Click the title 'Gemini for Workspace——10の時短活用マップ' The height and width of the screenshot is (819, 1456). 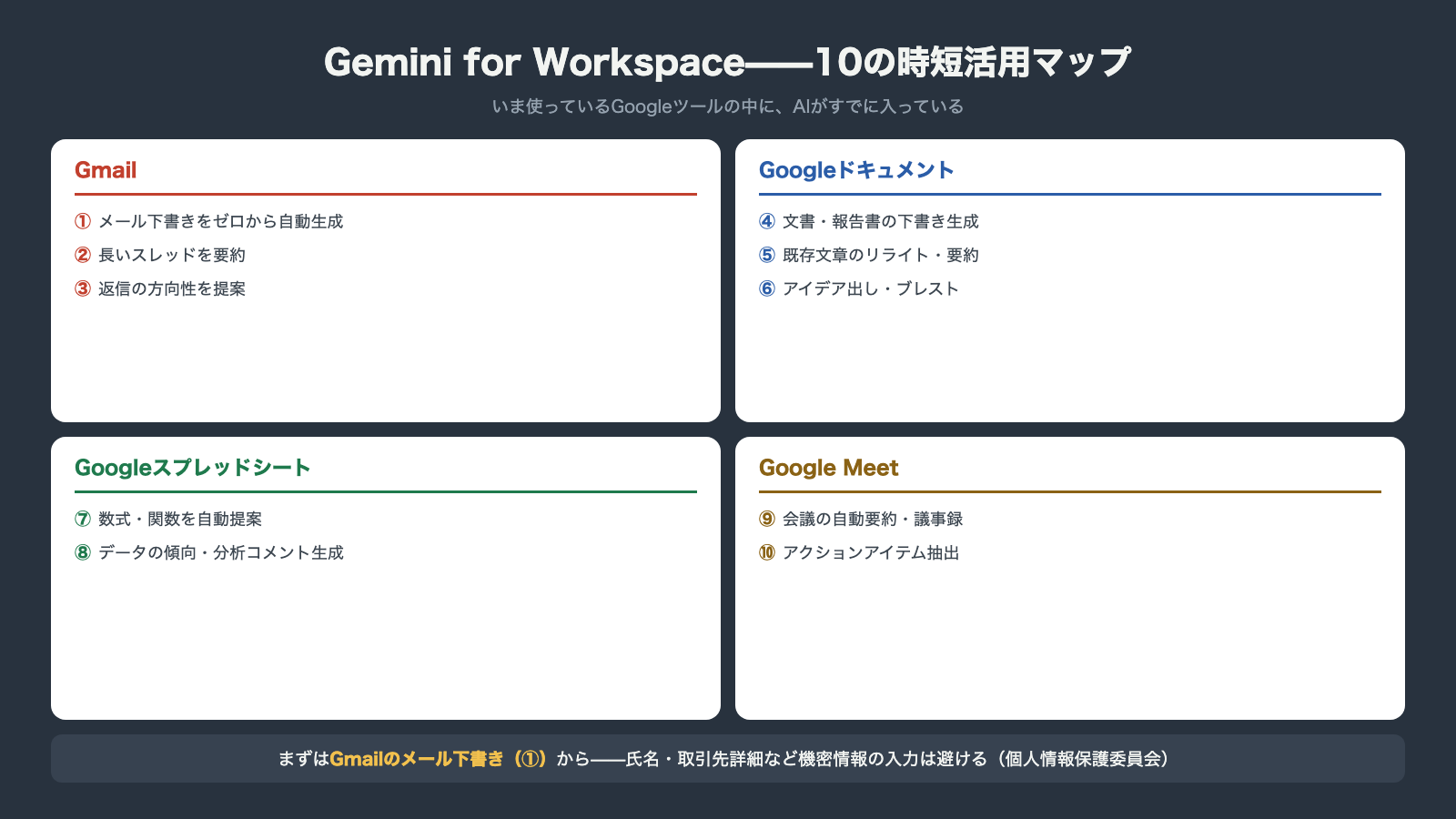728,62
